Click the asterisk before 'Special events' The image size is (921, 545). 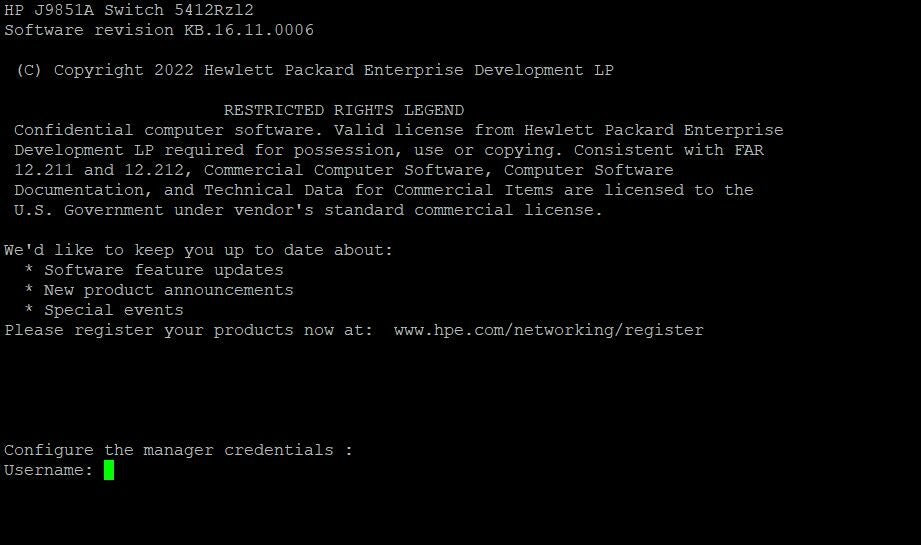coord(29,309)
